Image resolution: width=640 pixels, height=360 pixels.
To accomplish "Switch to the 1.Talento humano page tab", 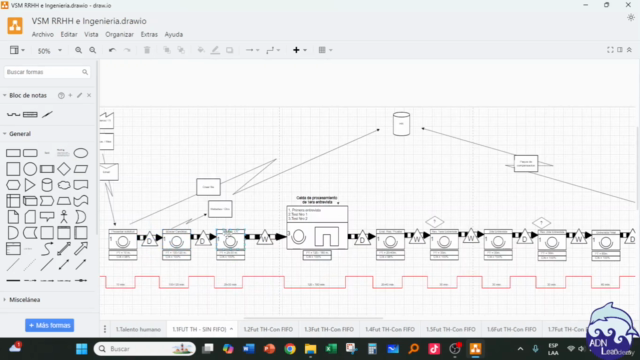I will [138, 329].
